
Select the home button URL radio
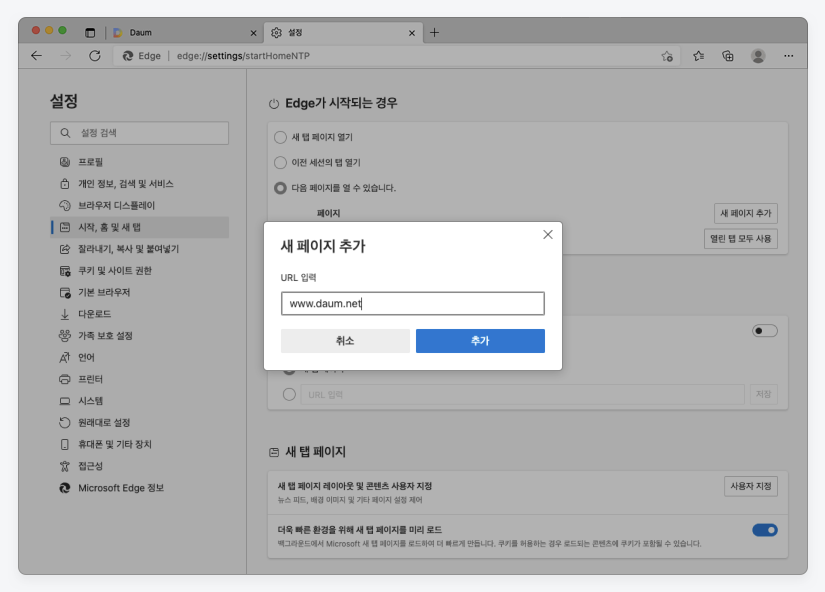[x=289, y=394]
